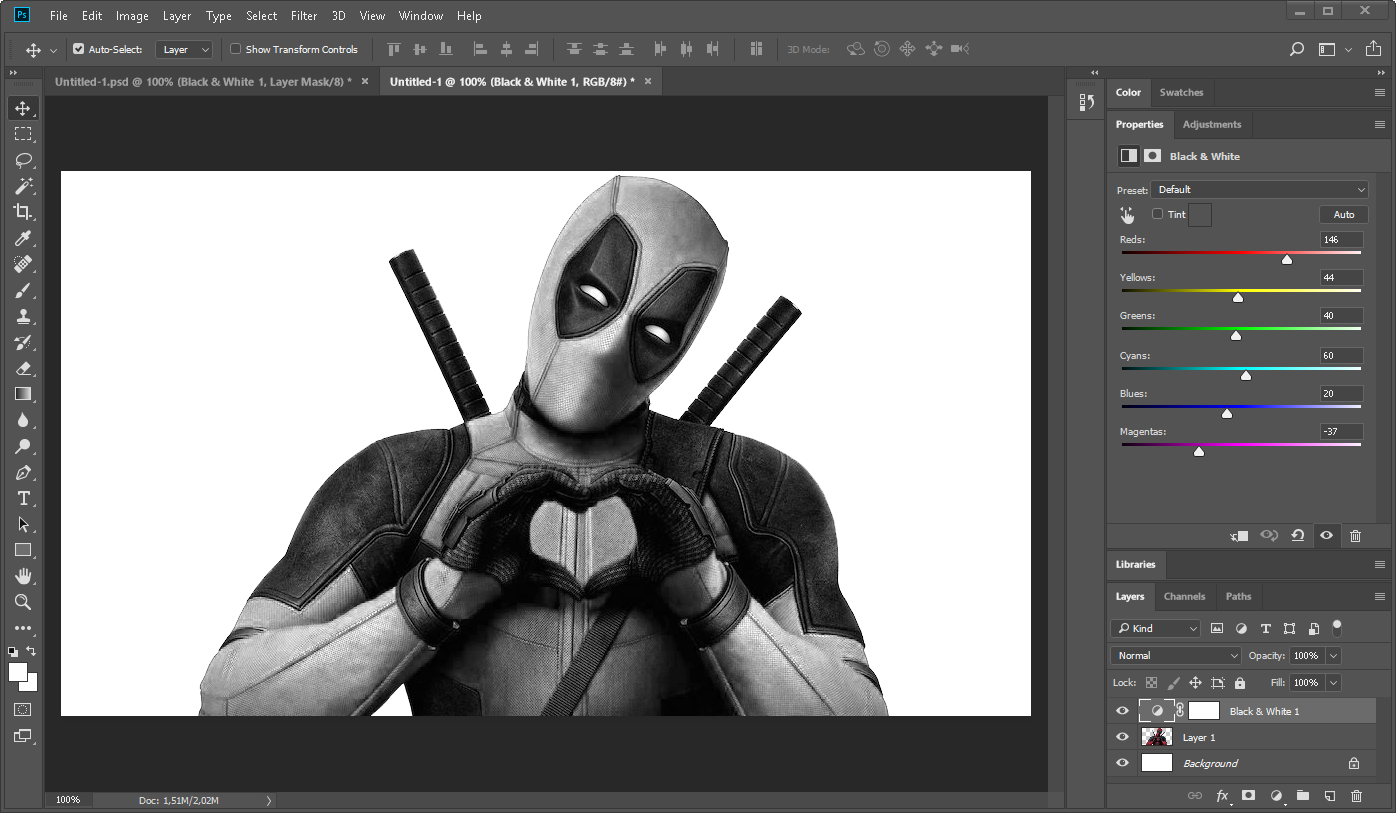
Task: Click the Auto button
Action: tap(1344, 214)
